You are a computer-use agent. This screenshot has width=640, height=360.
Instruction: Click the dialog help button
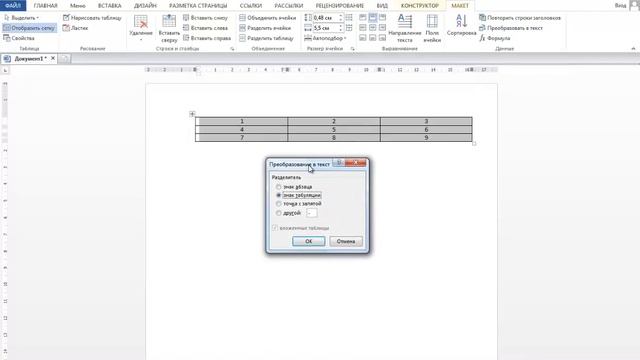pyautogui.click(x=338, y=163)
